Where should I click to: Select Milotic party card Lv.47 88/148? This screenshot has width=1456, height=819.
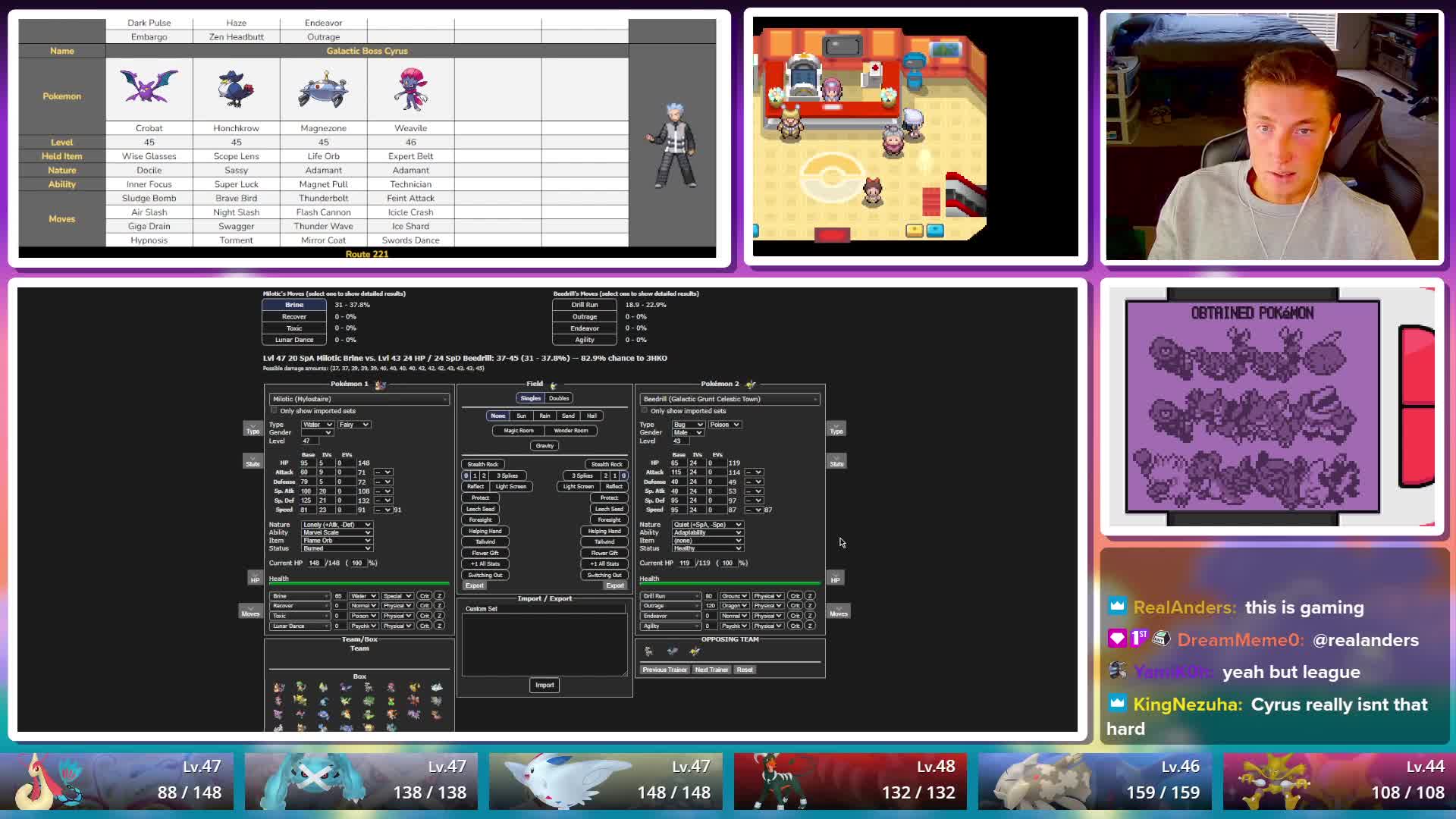point(117,781)
